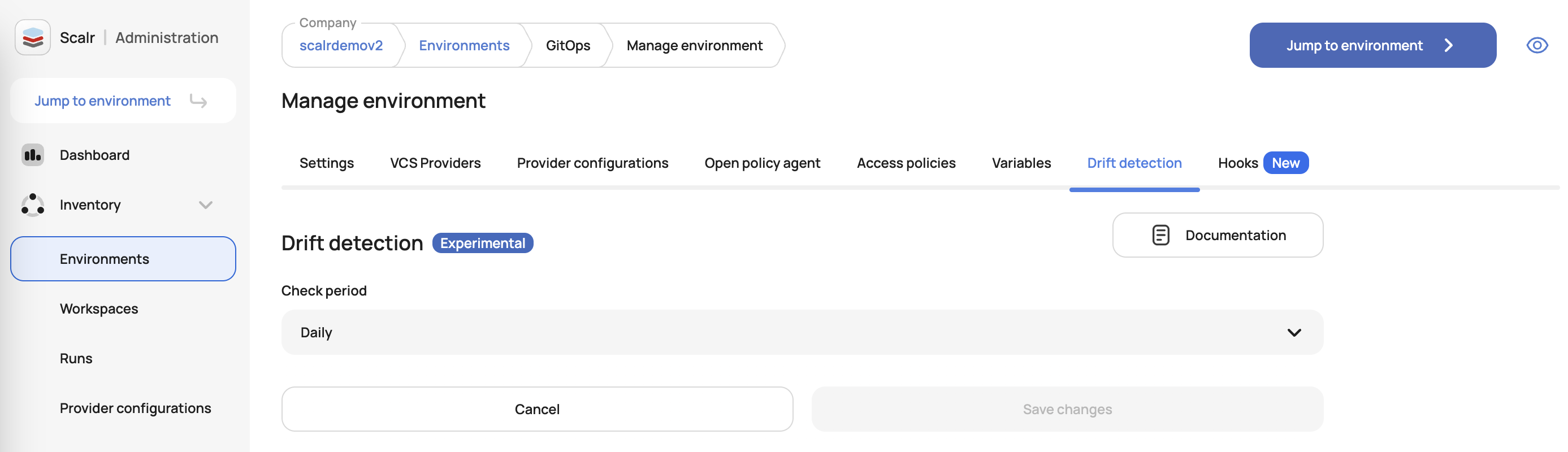Viewport: 1568px width, 452px height.
Task: Open the Variables tab
Action: point(1021,163)
